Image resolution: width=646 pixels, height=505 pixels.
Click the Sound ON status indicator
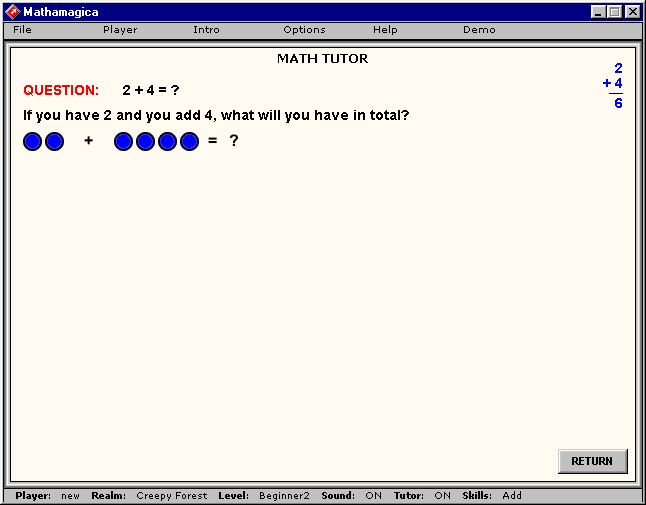pos(372,496)
